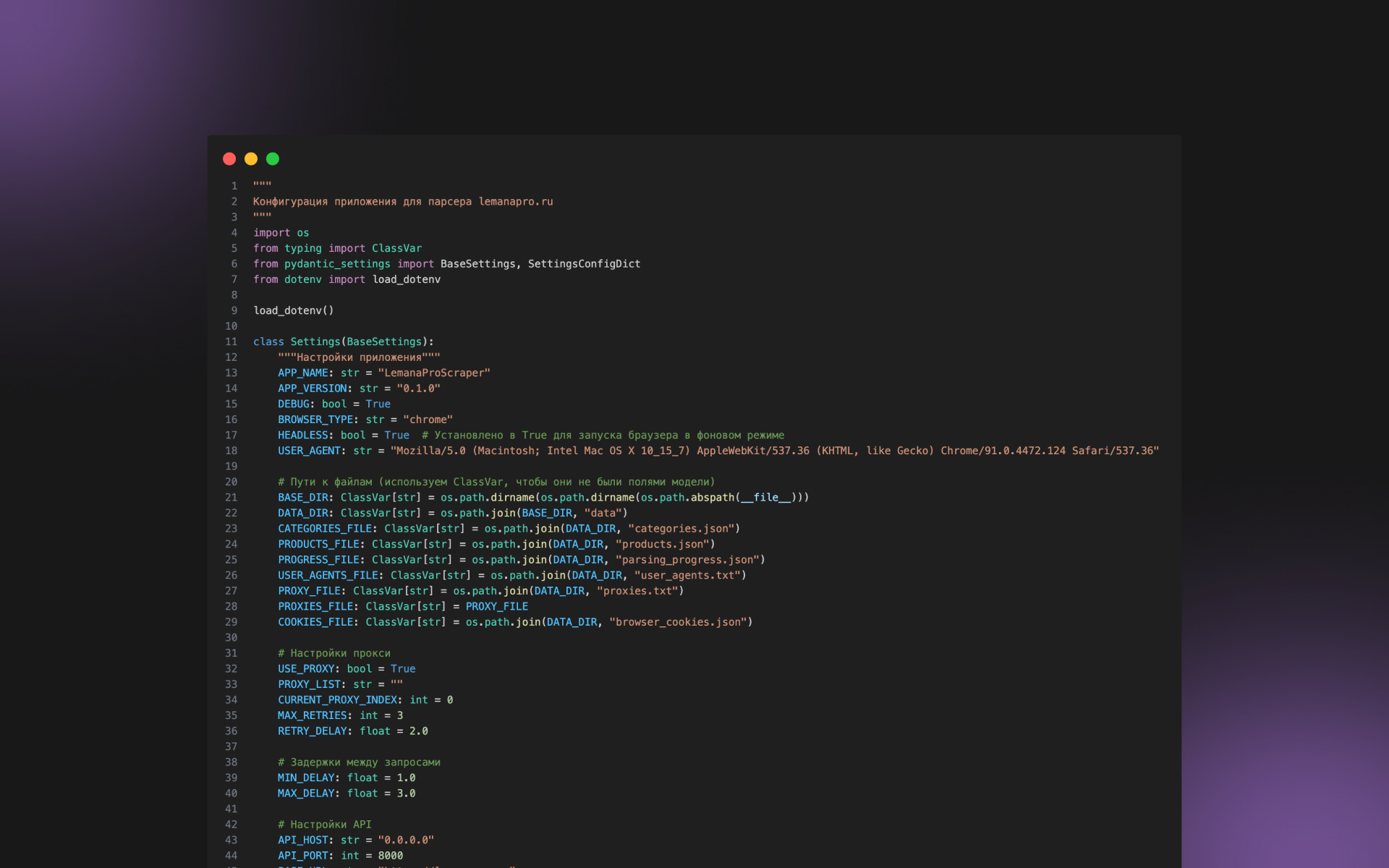This screenshot has width=1389, height=868.
Task: Click line number 42 in the gutter
Action: click(x=231, y=824)
